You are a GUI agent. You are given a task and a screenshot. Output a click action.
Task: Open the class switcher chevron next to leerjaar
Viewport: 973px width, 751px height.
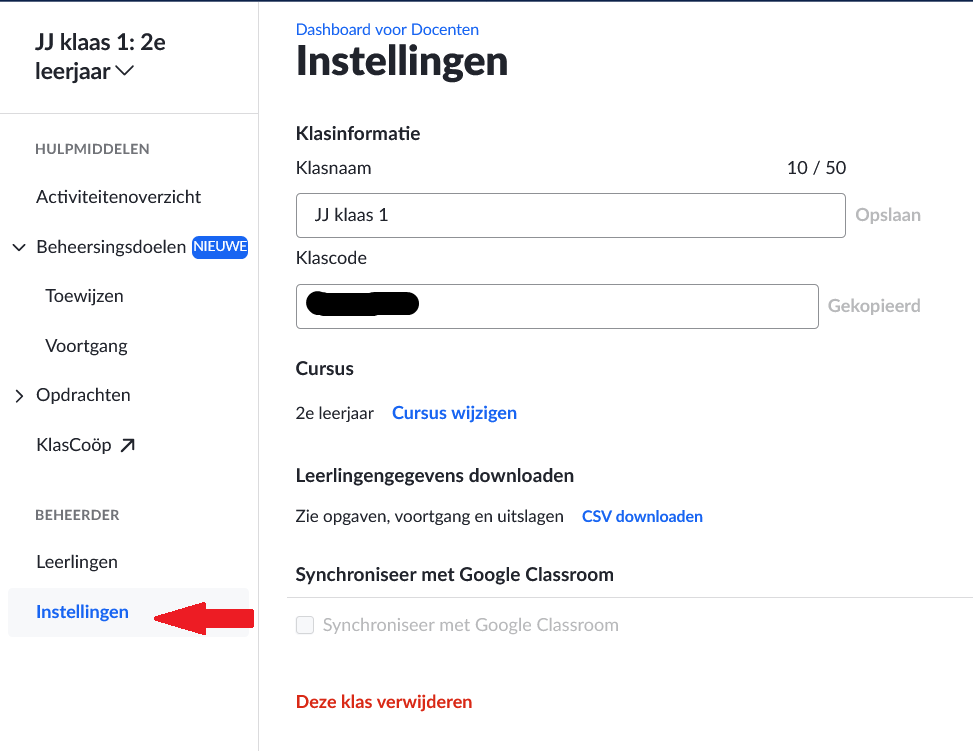[x=124, y=71]
